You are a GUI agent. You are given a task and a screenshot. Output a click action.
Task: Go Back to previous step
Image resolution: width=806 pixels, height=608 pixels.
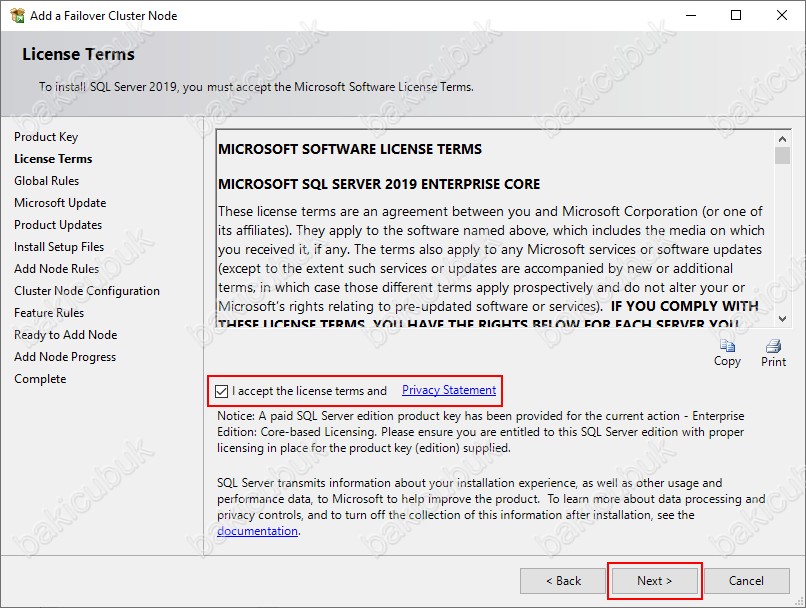563,581
